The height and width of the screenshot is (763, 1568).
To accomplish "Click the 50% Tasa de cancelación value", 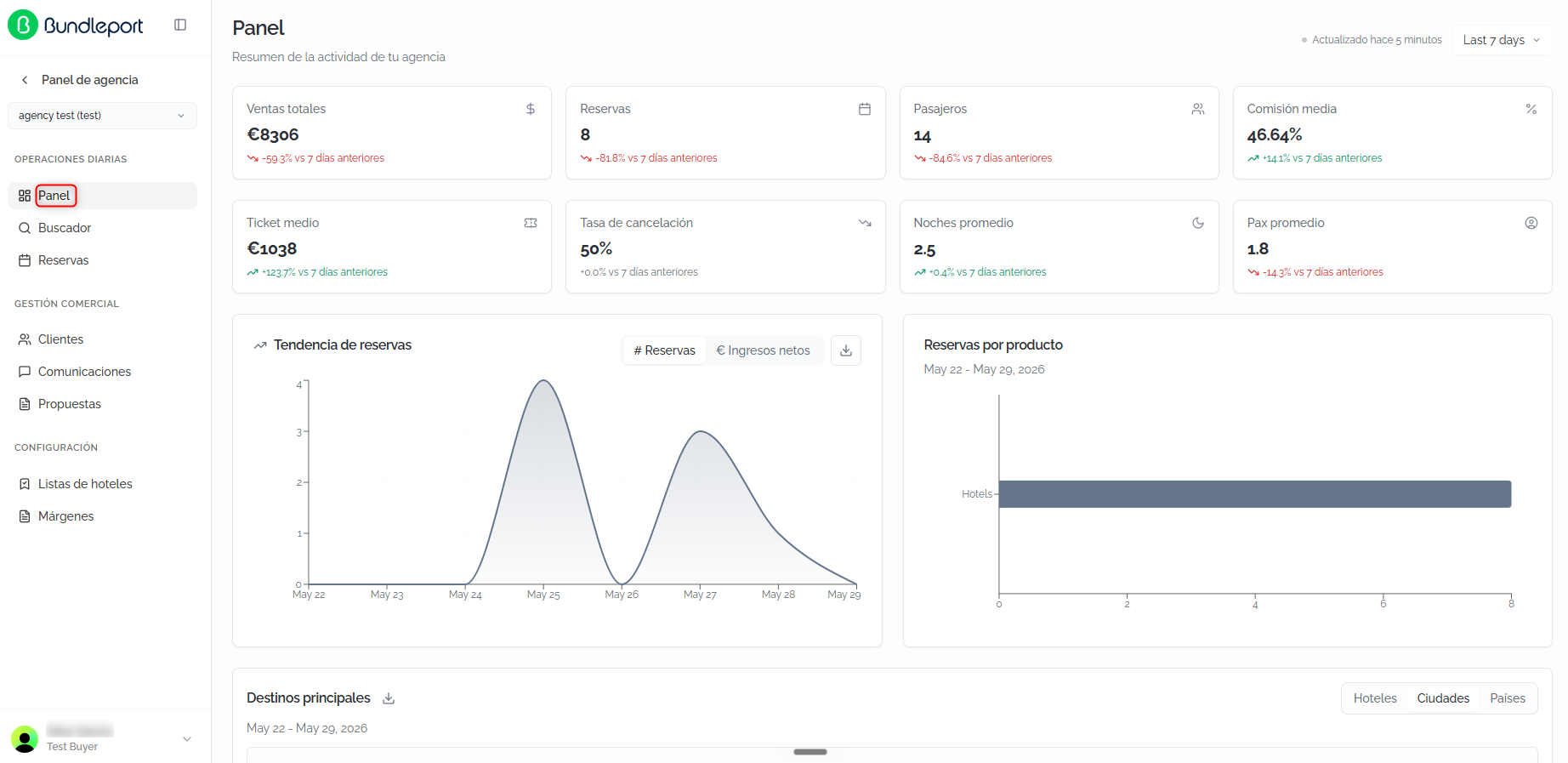I will (x=596, y=248).
